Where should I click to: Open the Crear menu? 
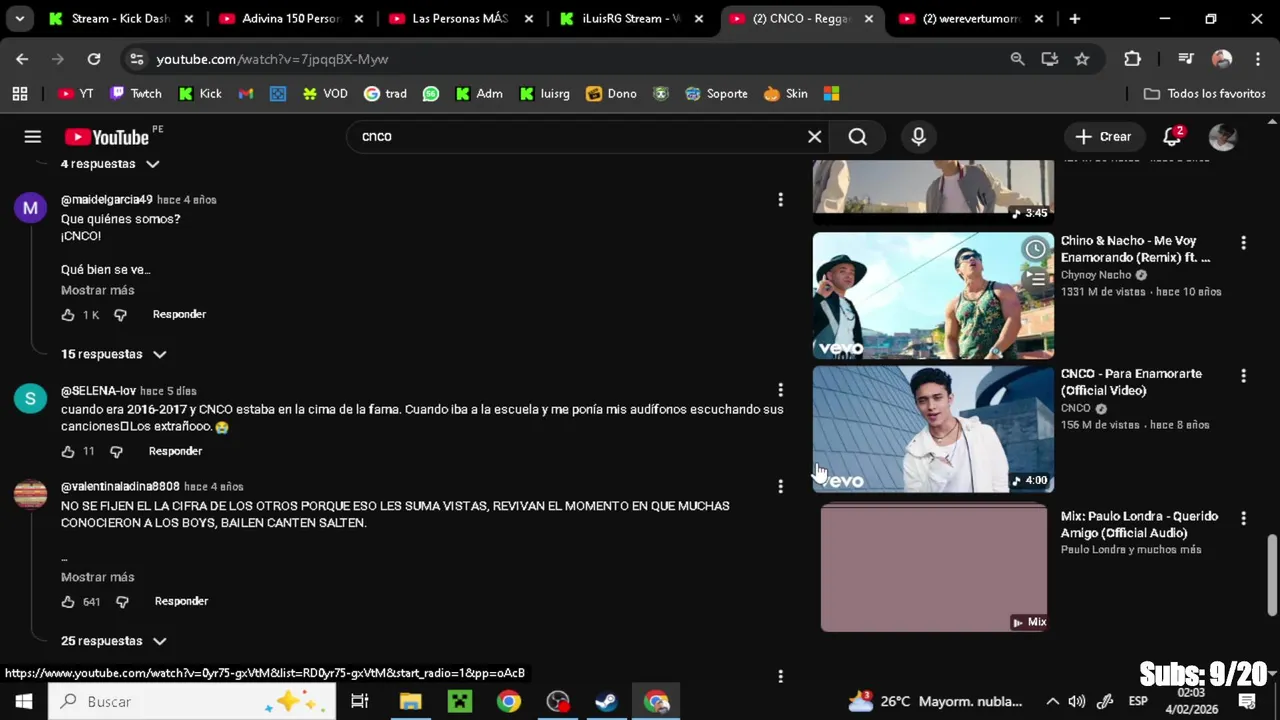1103,137
